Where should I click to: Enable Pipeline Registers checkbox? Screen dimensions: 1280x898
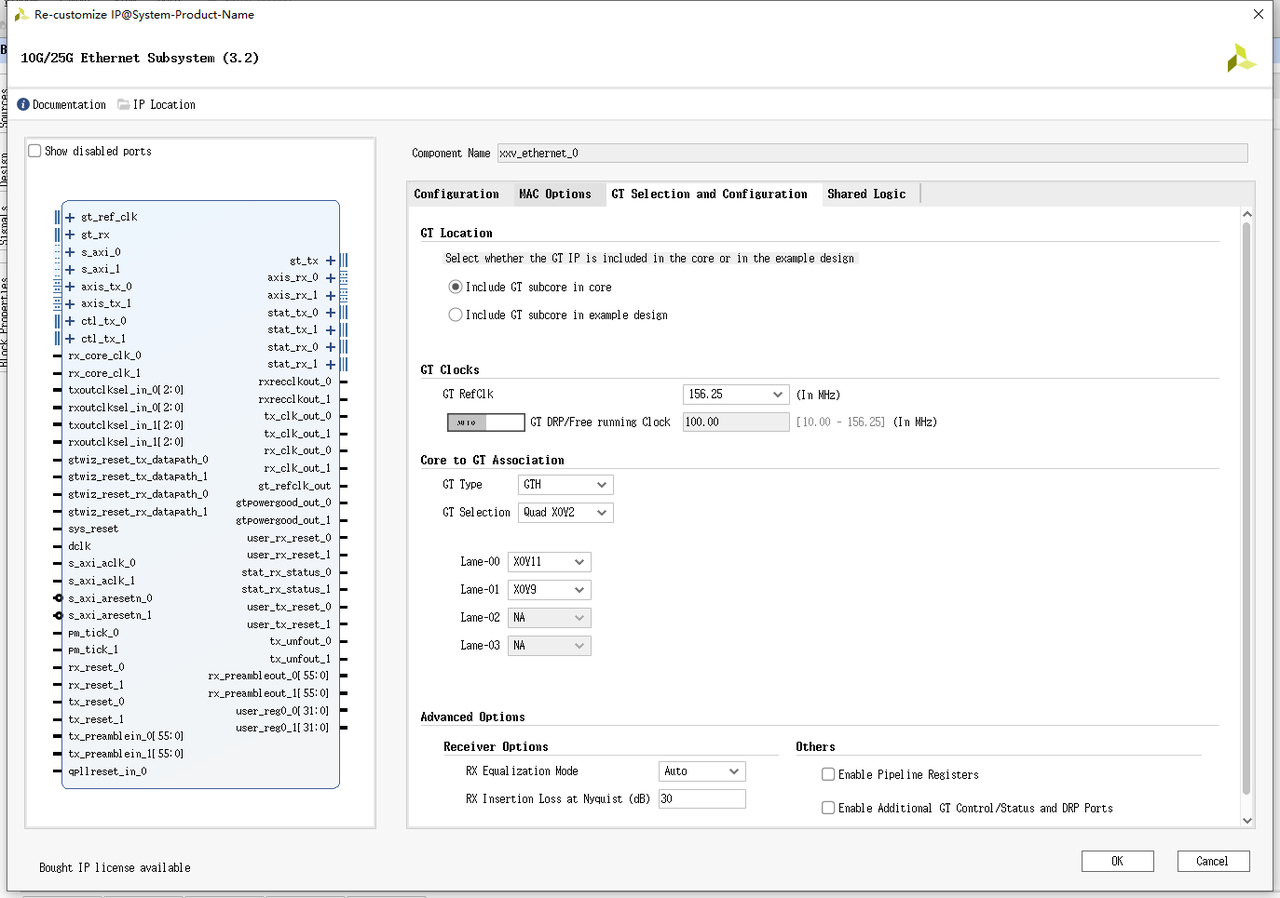828,775
